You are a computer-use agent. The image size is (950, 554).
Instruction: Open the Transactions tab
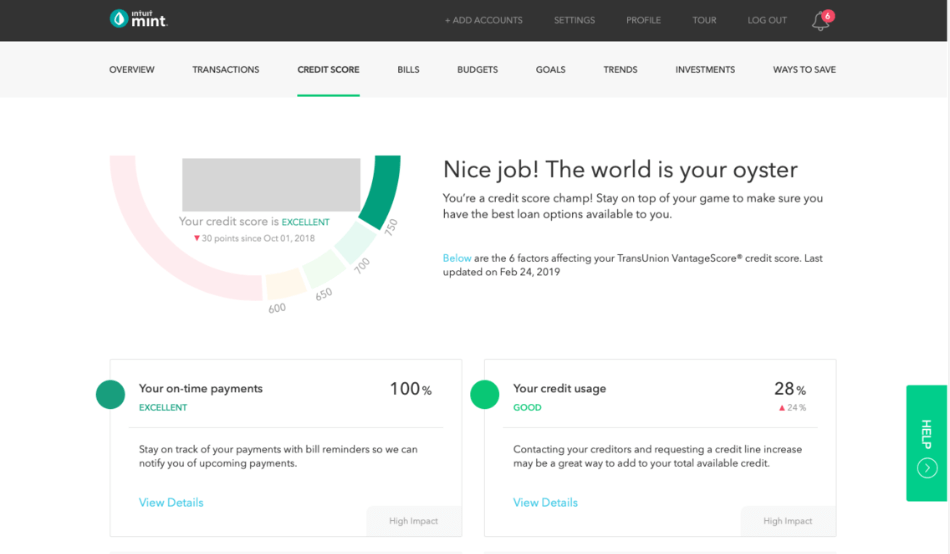click(x=225, y=70)
